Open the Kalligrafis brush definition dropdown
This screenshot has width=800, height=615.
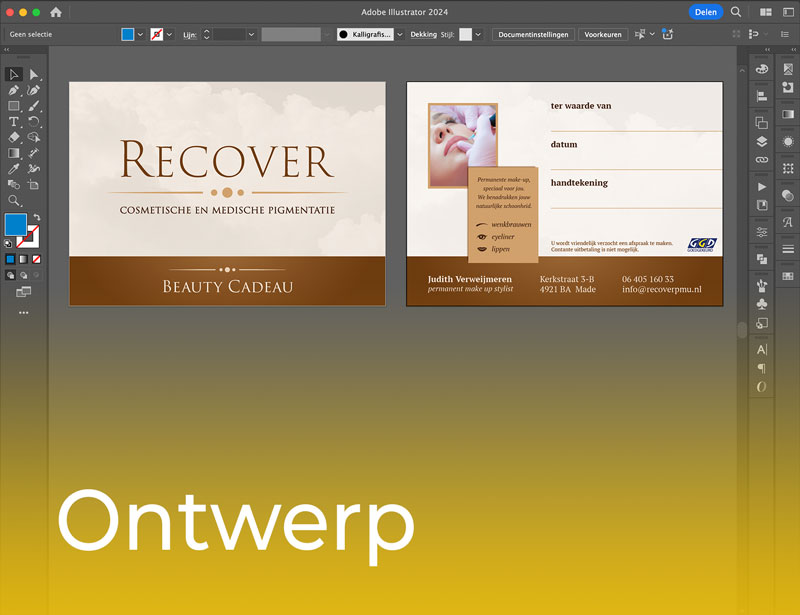click(400, 34)
